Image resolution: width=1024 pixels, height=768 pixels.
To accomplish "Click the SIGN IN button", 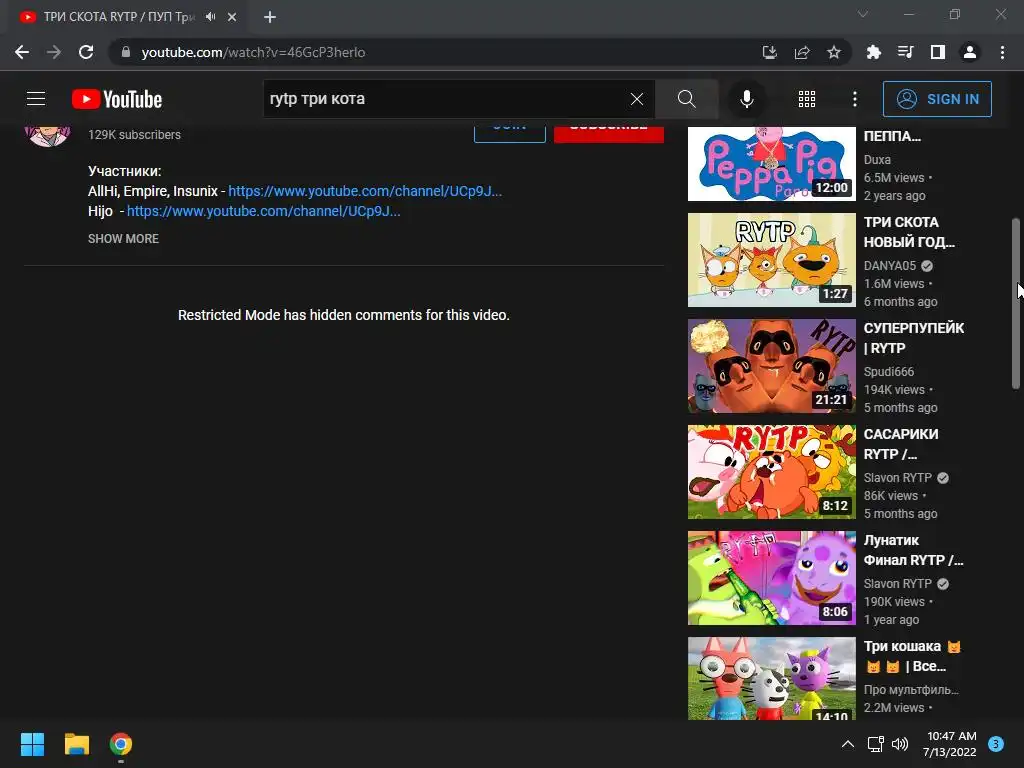I will coord(937,99).
